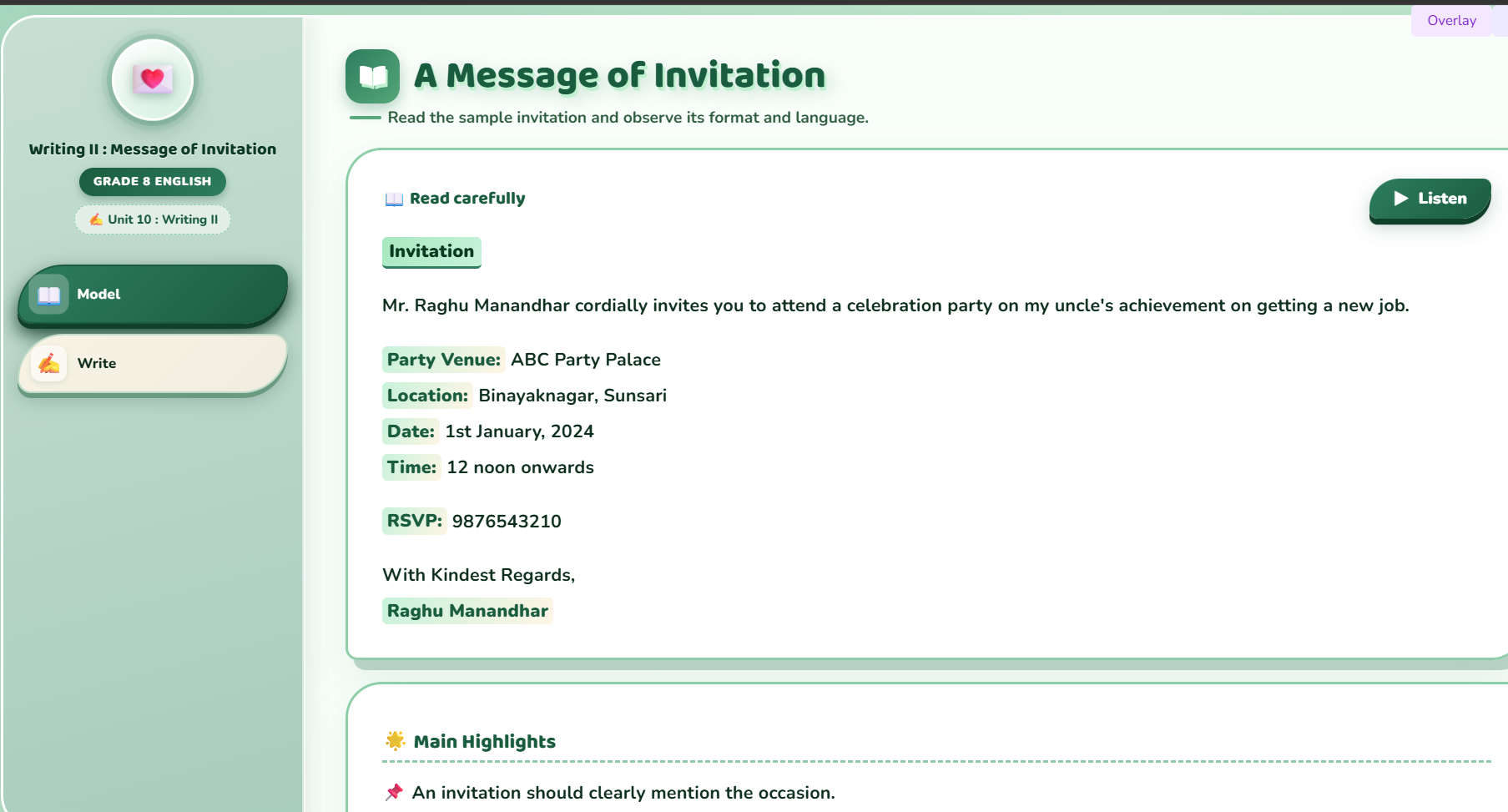
Task: Click 'With Kindest Regards,' closing line
Action: (479, 575)
